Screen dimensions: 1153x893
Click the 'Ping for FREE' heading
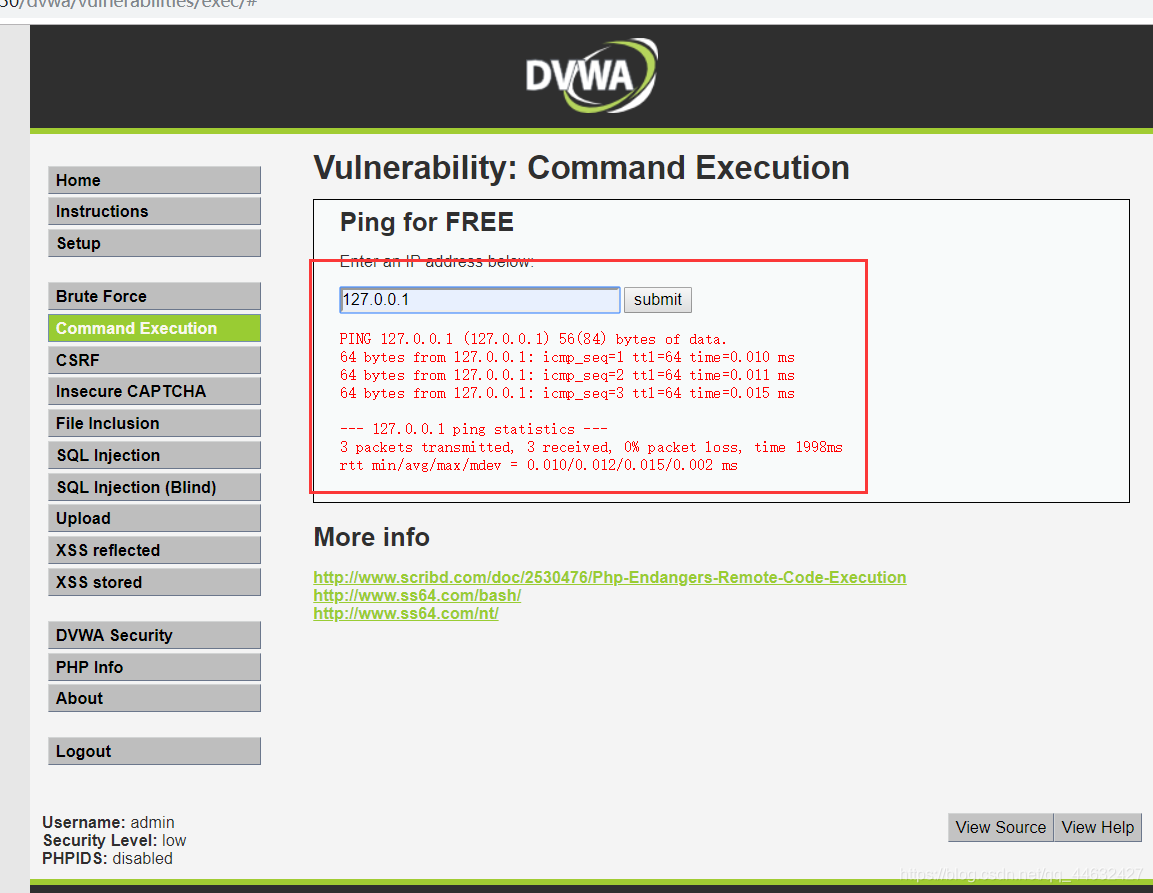click(426, 222)
